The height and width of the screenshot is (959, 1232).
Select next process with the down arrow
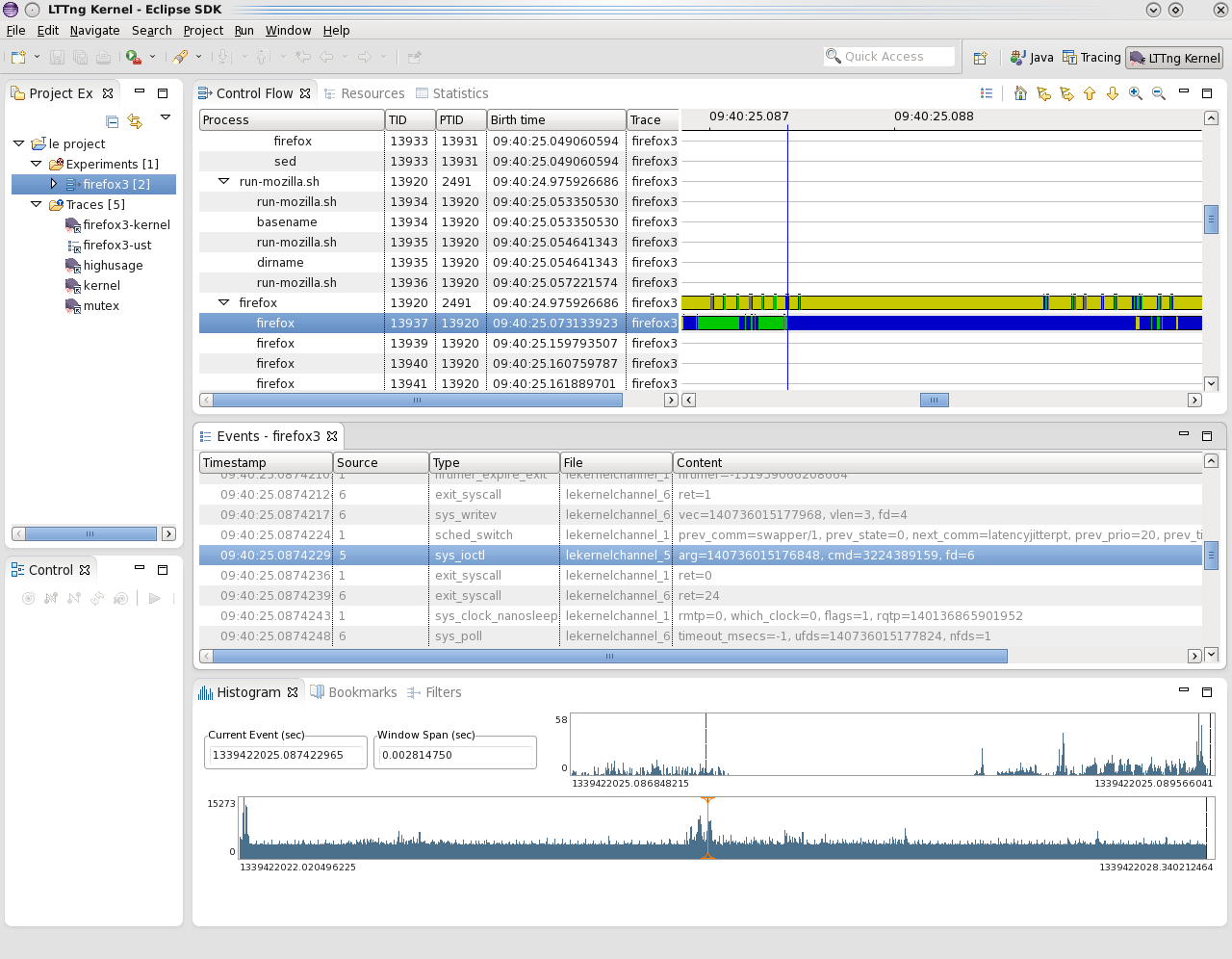[1113, 93]
